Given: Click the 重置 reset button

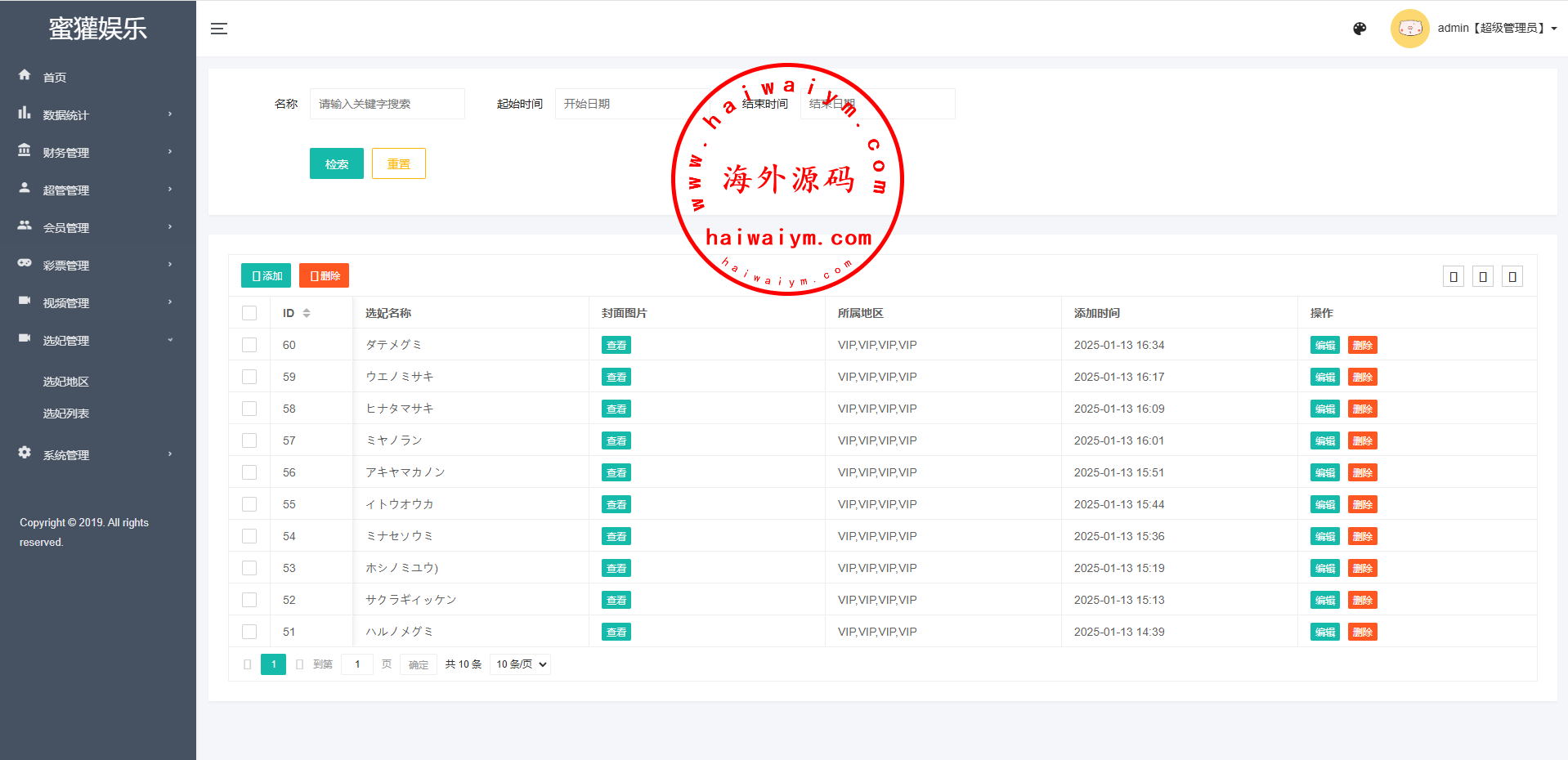Looking at the screenshot, I should pos(398,163).
